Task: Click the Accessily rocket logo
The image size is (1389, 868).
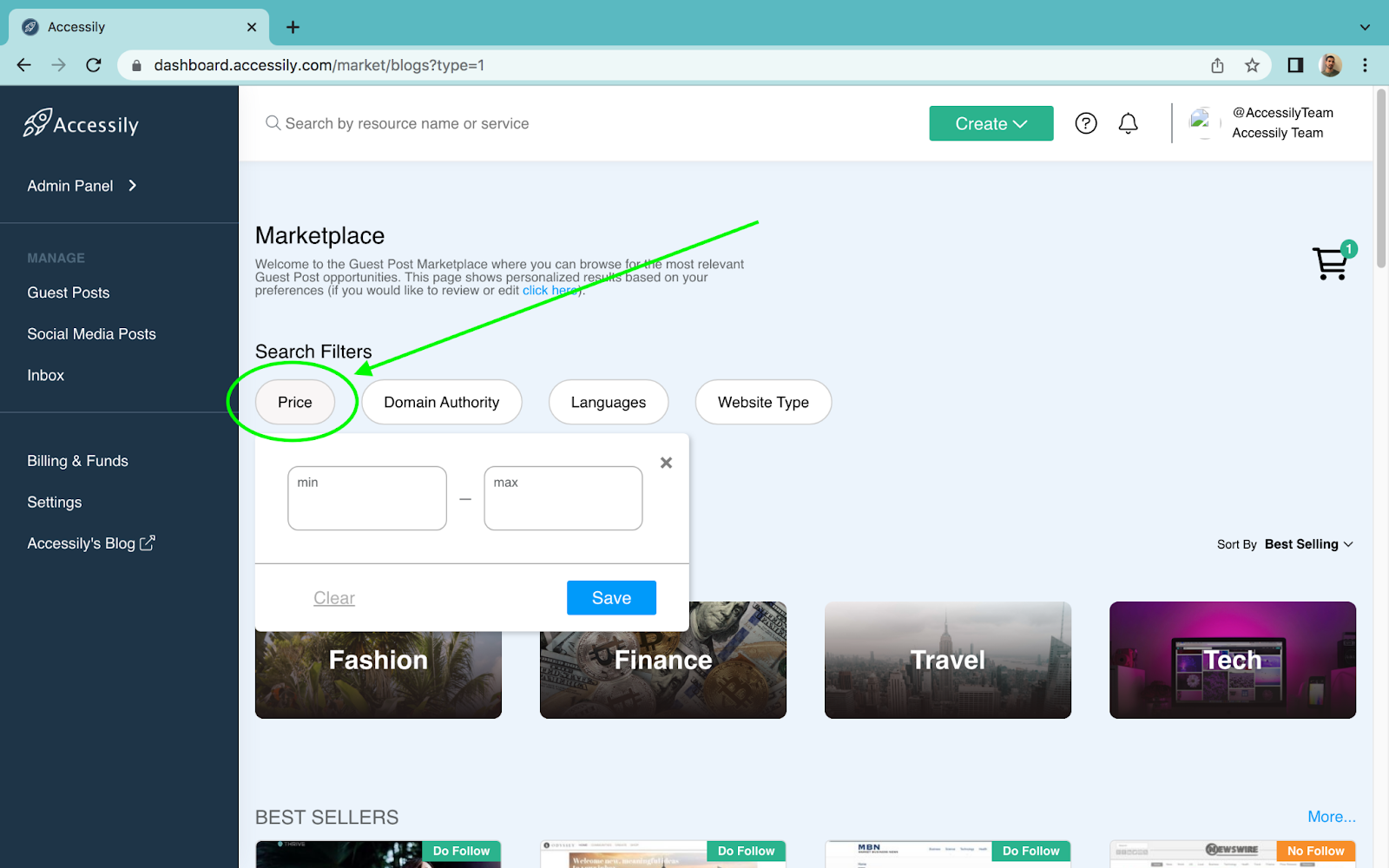Action: (x=81, y=123)
